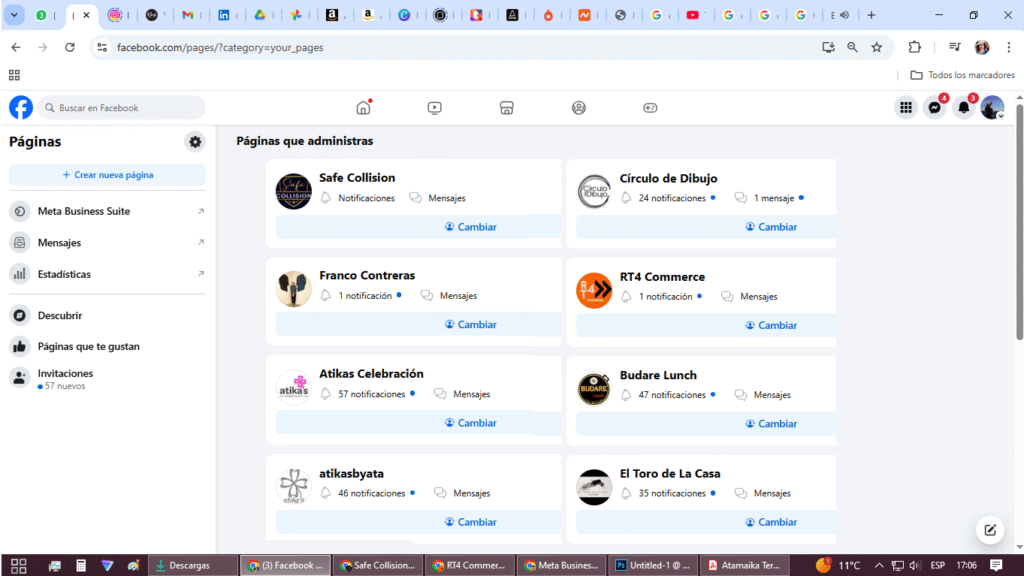This screenshot has width=1024, height=576.
Task: View site information icon in address bar
Action: [102, 47]
